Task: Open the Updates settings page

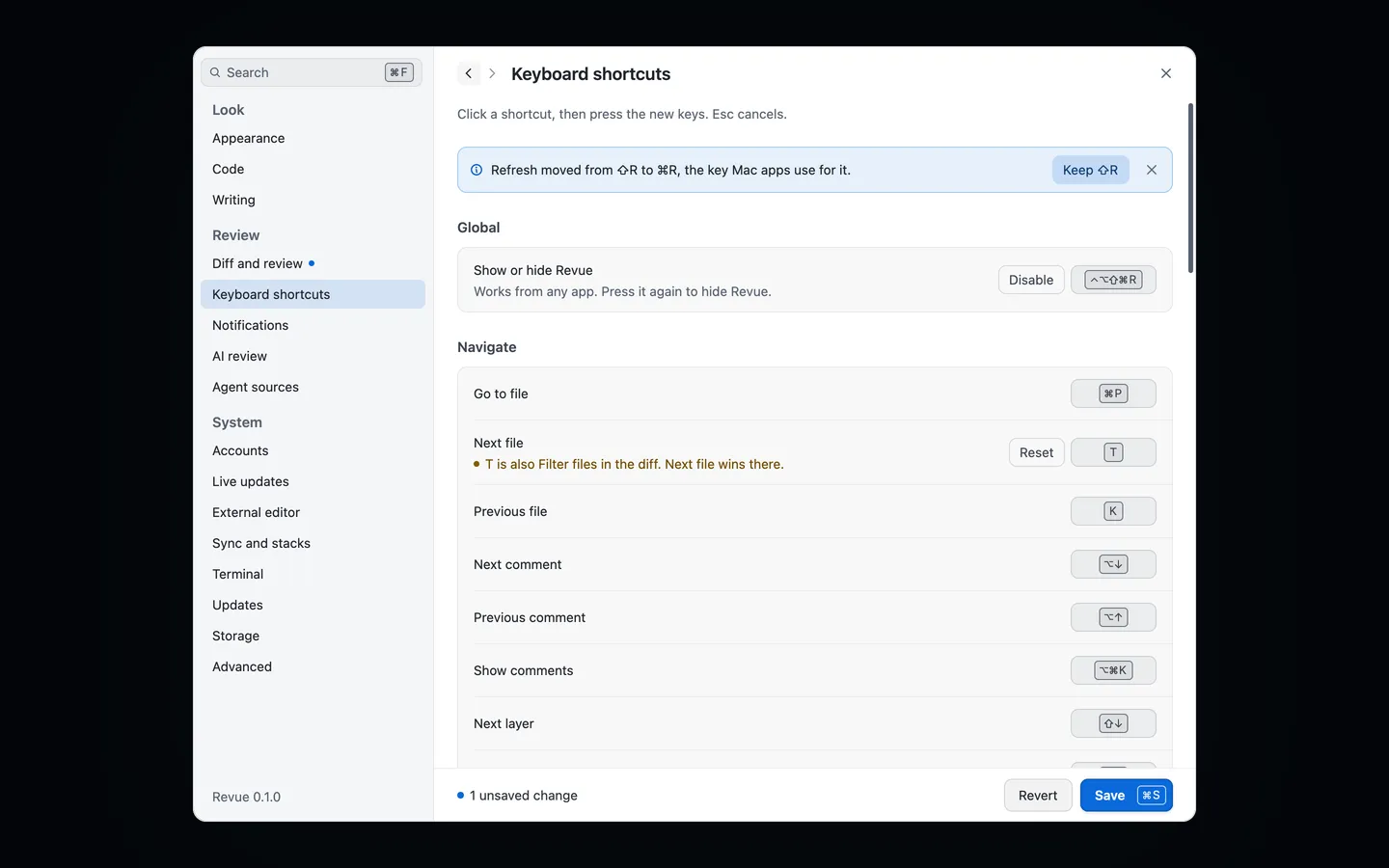Action: click(313, 605)
